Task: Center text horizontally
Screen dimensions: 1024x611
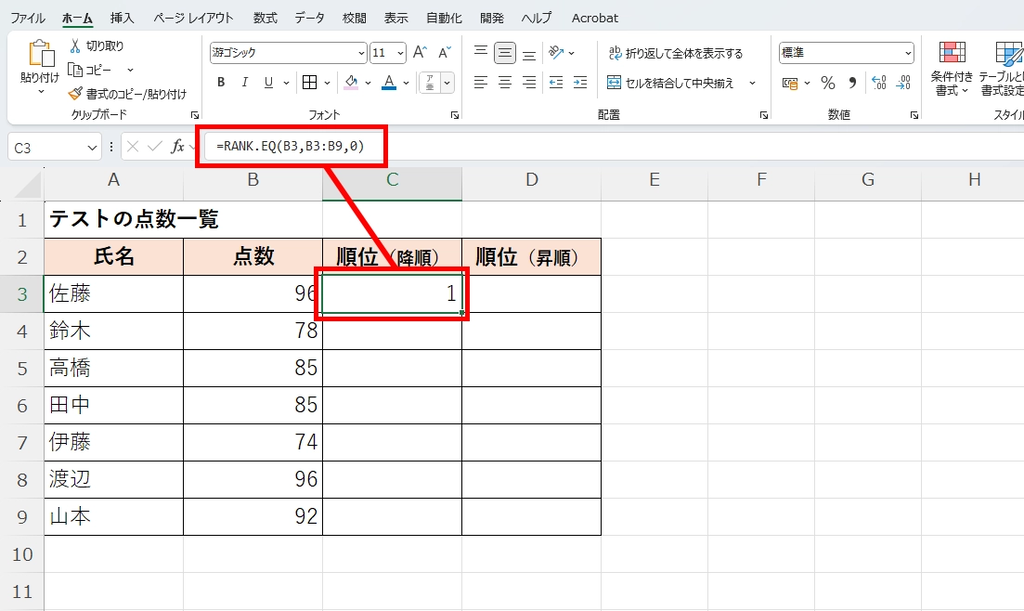Action: pos(505,82)
